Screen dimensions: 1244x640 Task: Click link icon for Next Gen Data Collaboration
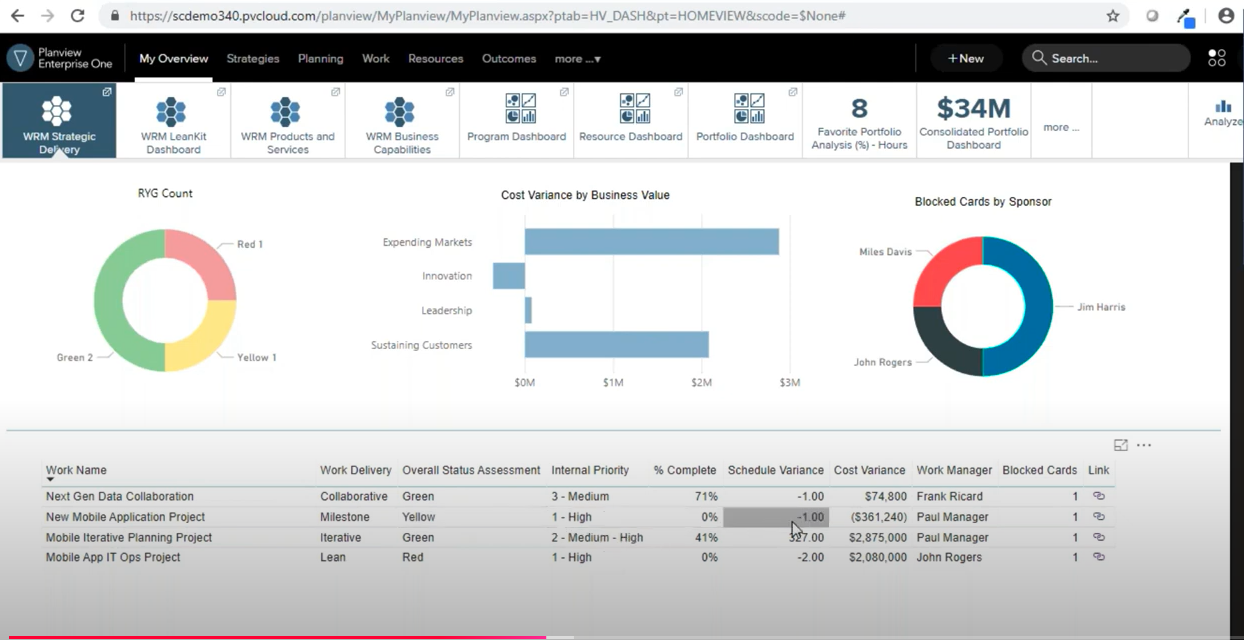click(x=1099, y=496)
